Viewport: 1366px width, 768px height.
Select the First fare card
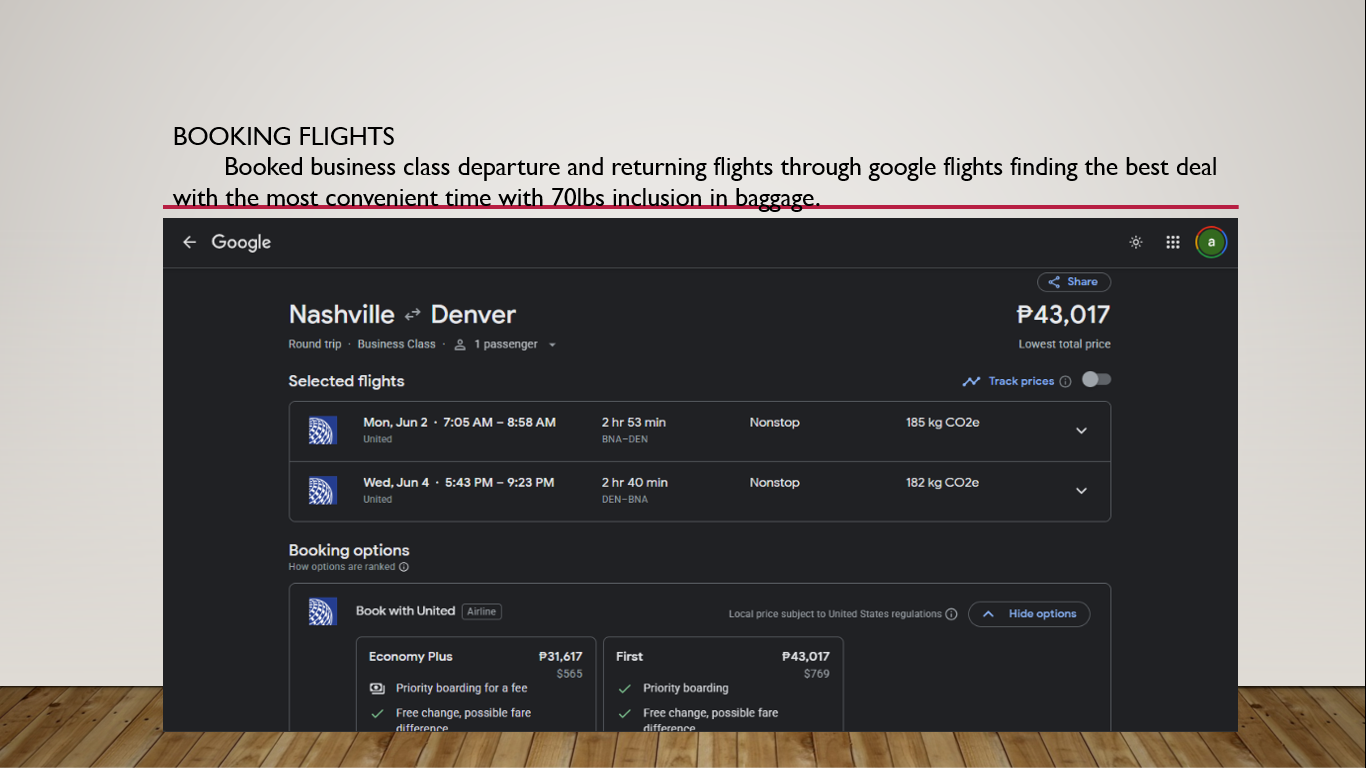(x=722, y=685)
